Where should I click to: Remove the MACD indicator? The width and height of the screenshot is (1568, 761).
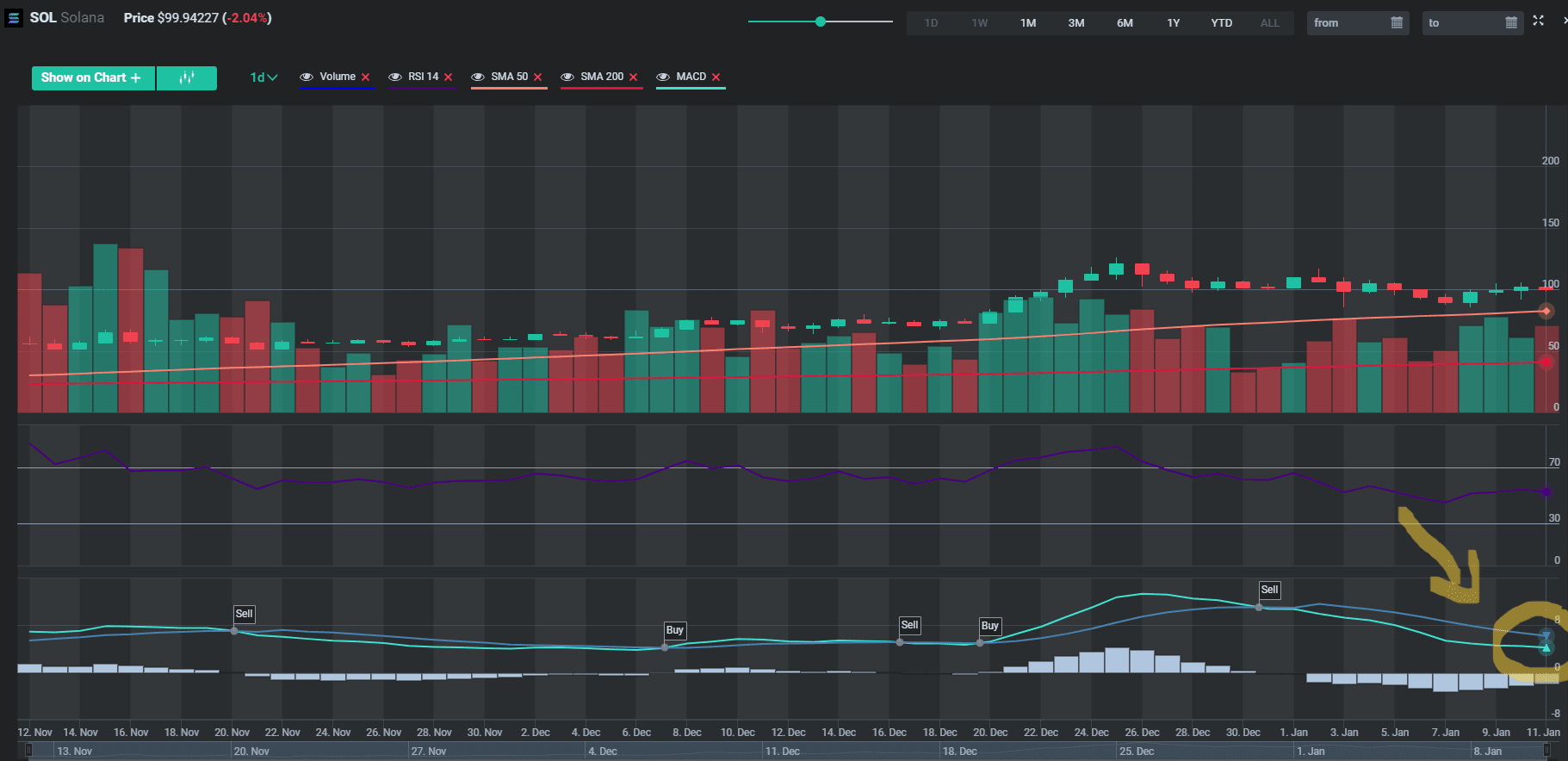pyautogui.click(x=716, y=77)
